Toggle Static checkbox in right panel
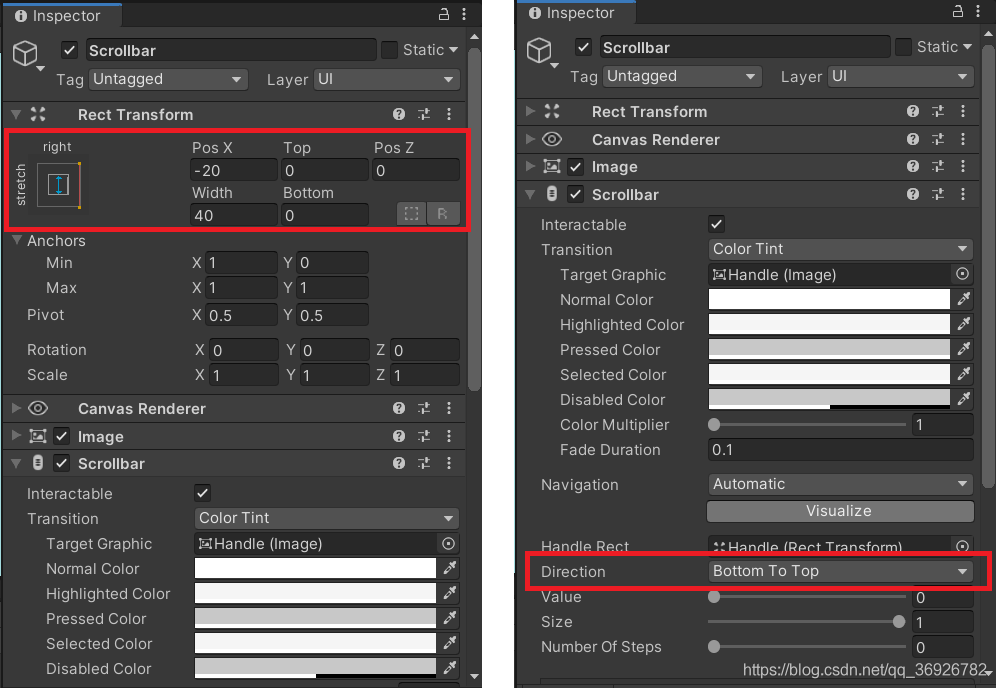The image size is (997, 689). 903,47
